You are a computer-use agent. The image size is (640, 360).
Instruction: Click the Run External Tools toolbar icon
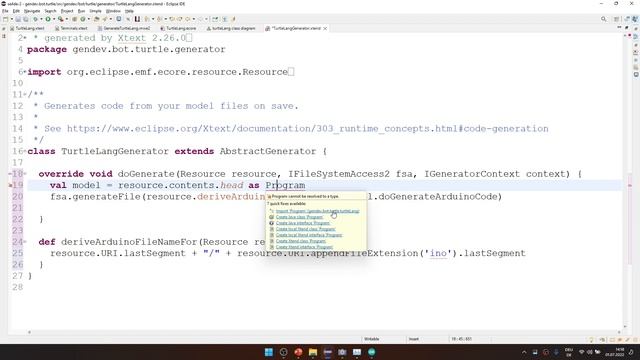pos(60,19)
